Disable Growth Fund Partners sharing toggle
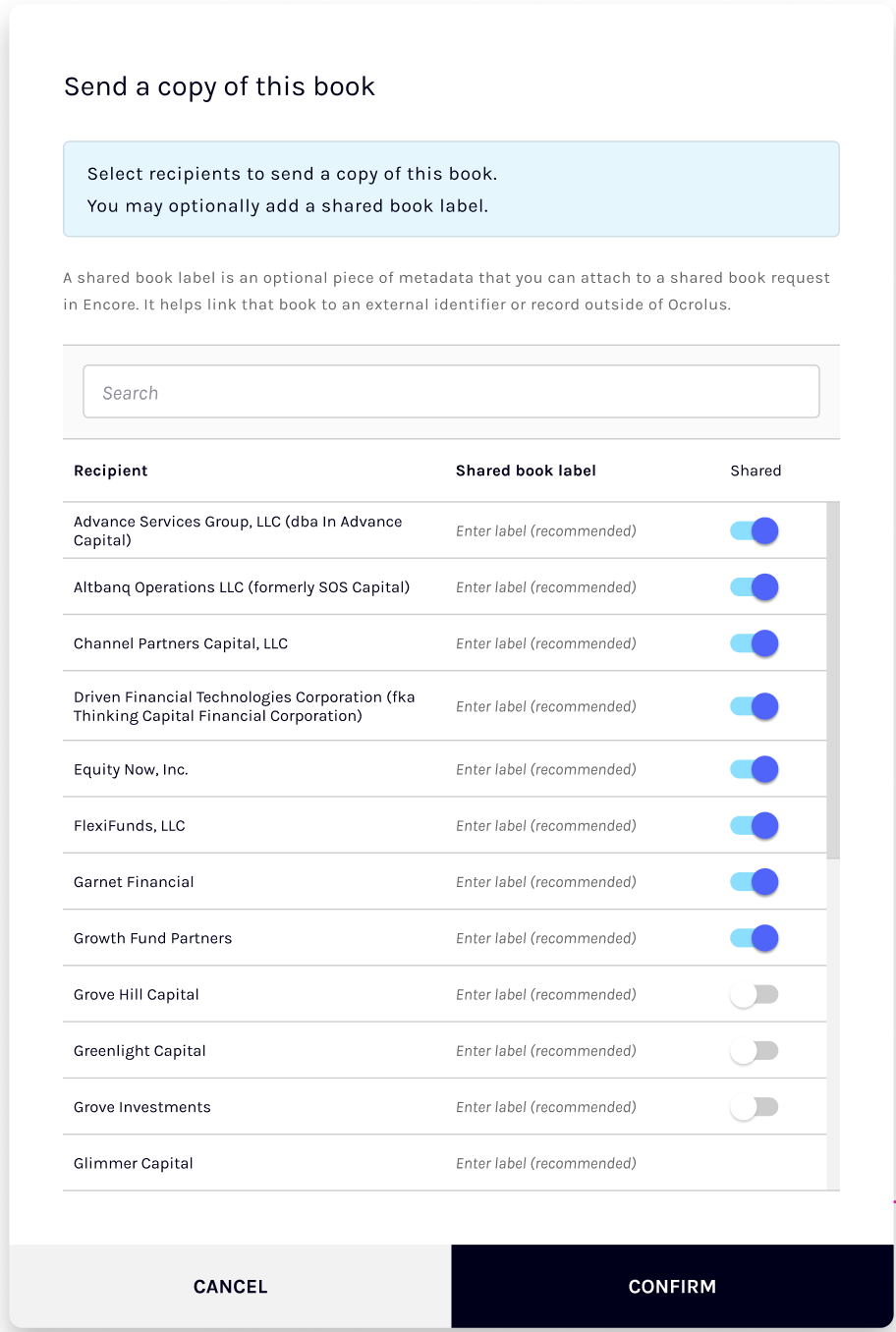Image resolution: width=896 pixels, height=1332 pixels. pyautogui.click(x=755, y=938)
